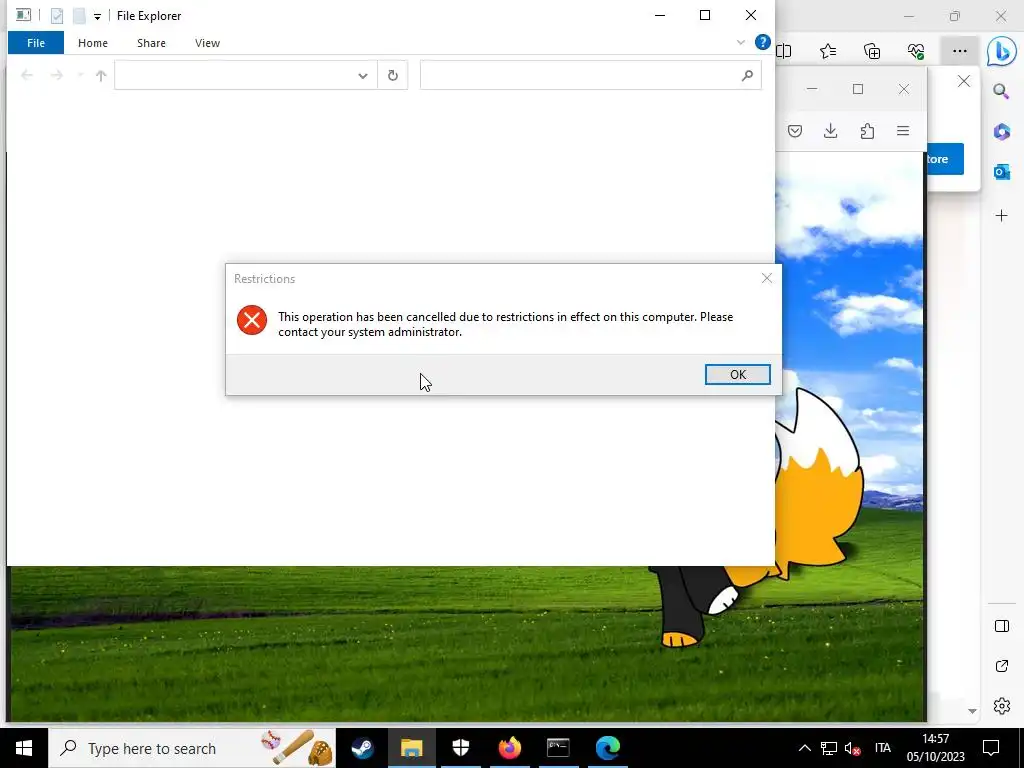Add a sidebar app with plus icon
The height and width of the screenshot is (768, 1024).
click(1001, 216)
